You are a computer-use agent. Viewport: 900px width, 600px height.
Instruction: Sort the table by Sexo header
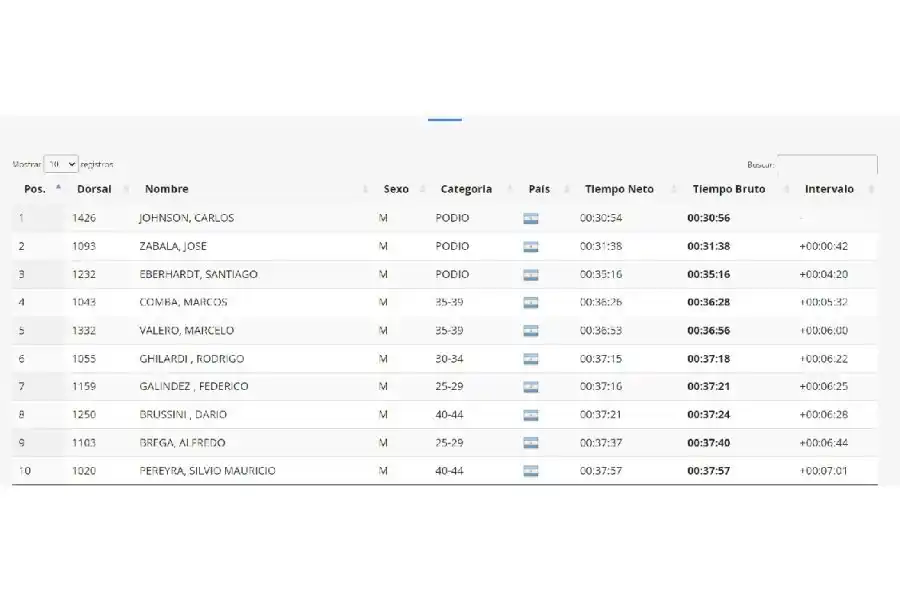point(396,189)
